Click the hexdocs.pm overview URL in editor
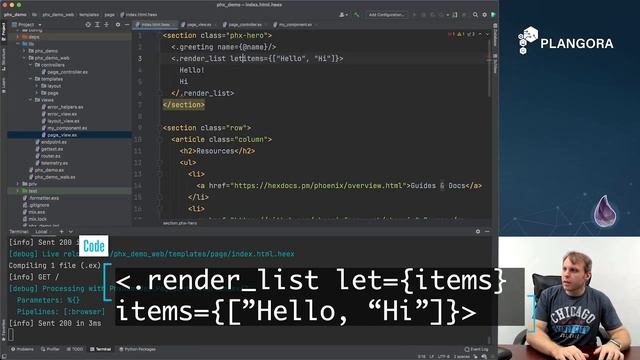The width and height of the screenshot is (640, 360). (x=318, y=186)
